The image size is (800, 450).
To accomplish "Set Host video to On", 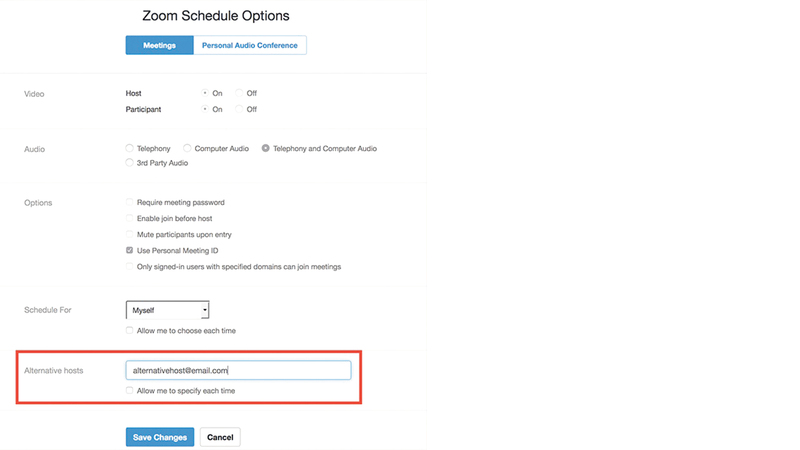I will (x=205, y=93).
